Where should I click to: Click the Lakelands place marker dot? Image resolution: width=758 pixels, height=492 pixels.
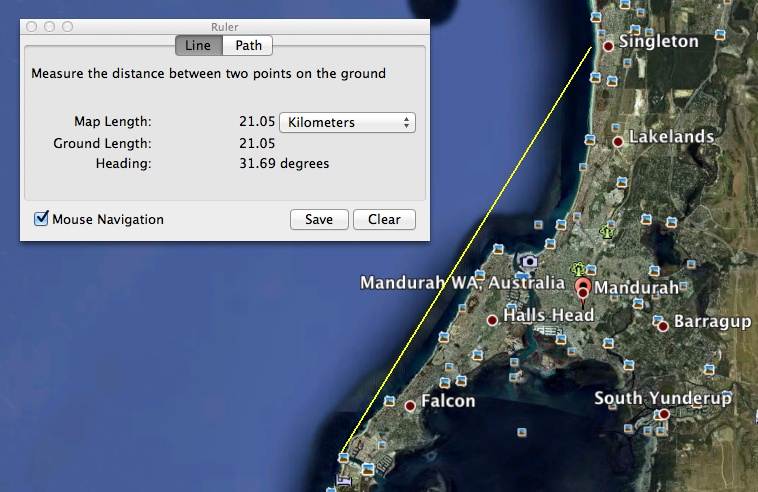pyautogui.click(x=618, y=141)
